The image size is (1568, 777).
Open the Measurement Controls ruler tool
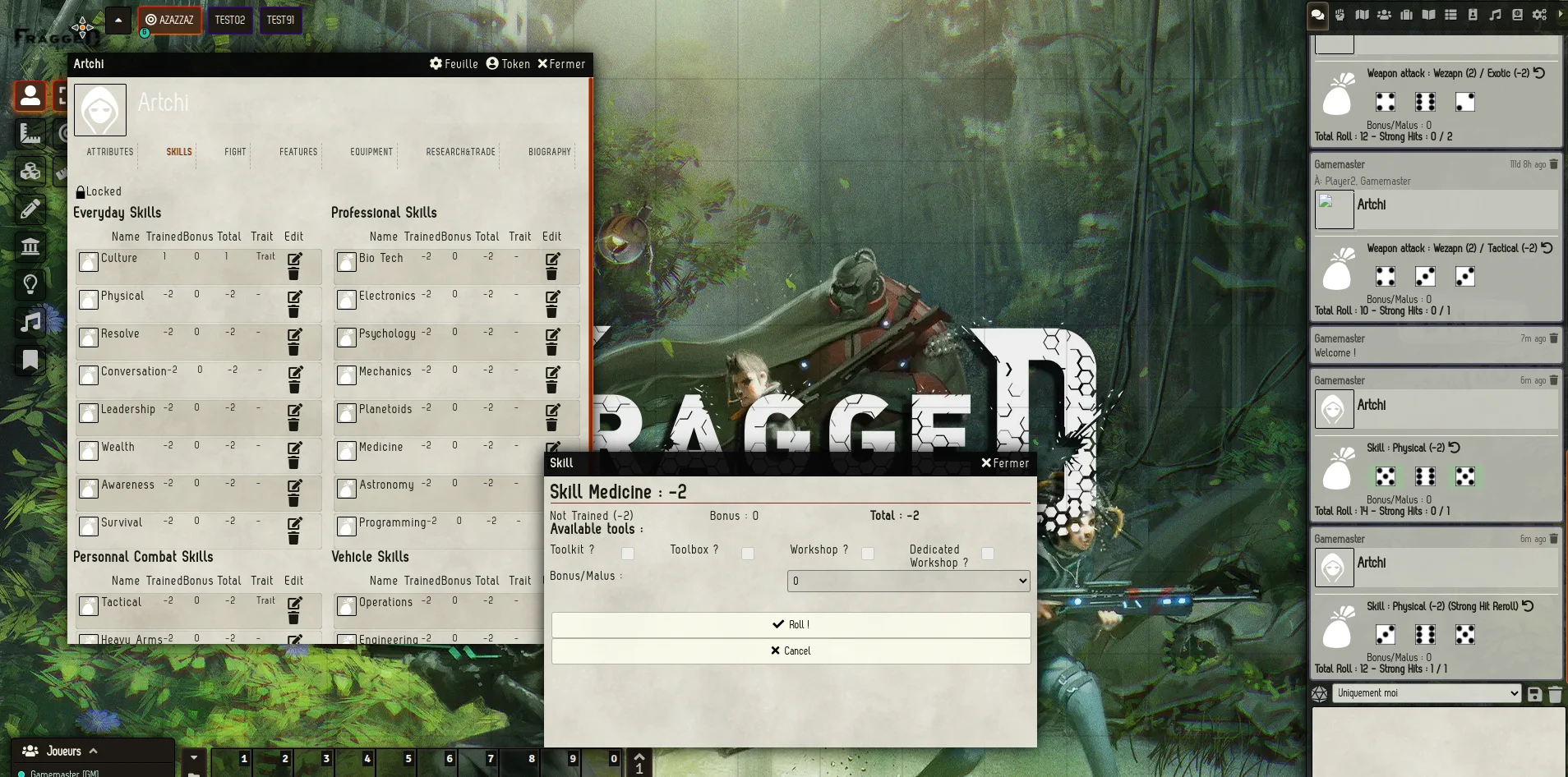(30, 133)
